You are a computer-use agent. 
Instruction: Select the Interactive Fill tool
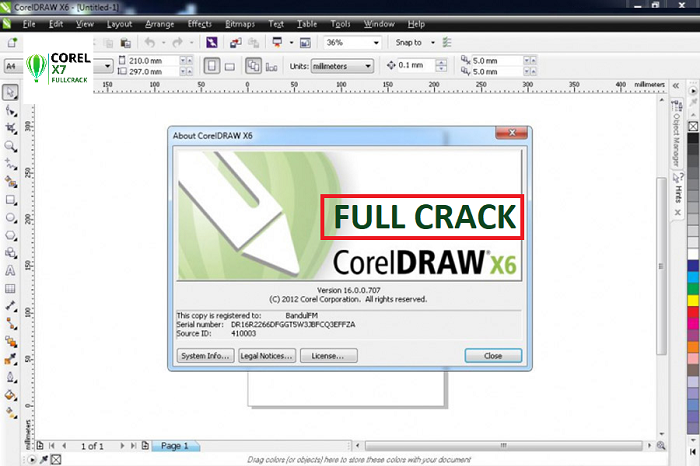tap(11, 413)
